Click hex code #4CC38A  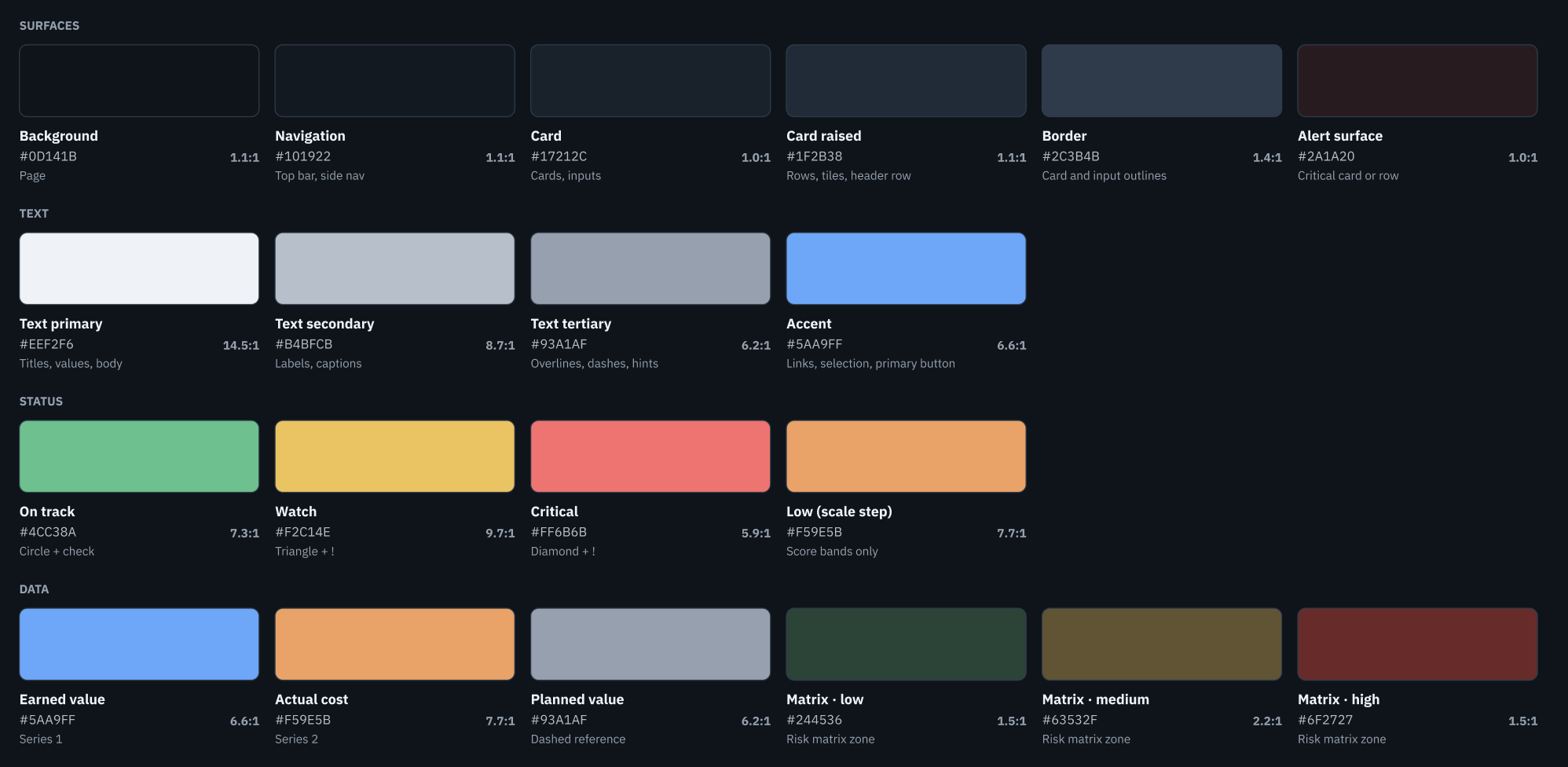(48, 532)
